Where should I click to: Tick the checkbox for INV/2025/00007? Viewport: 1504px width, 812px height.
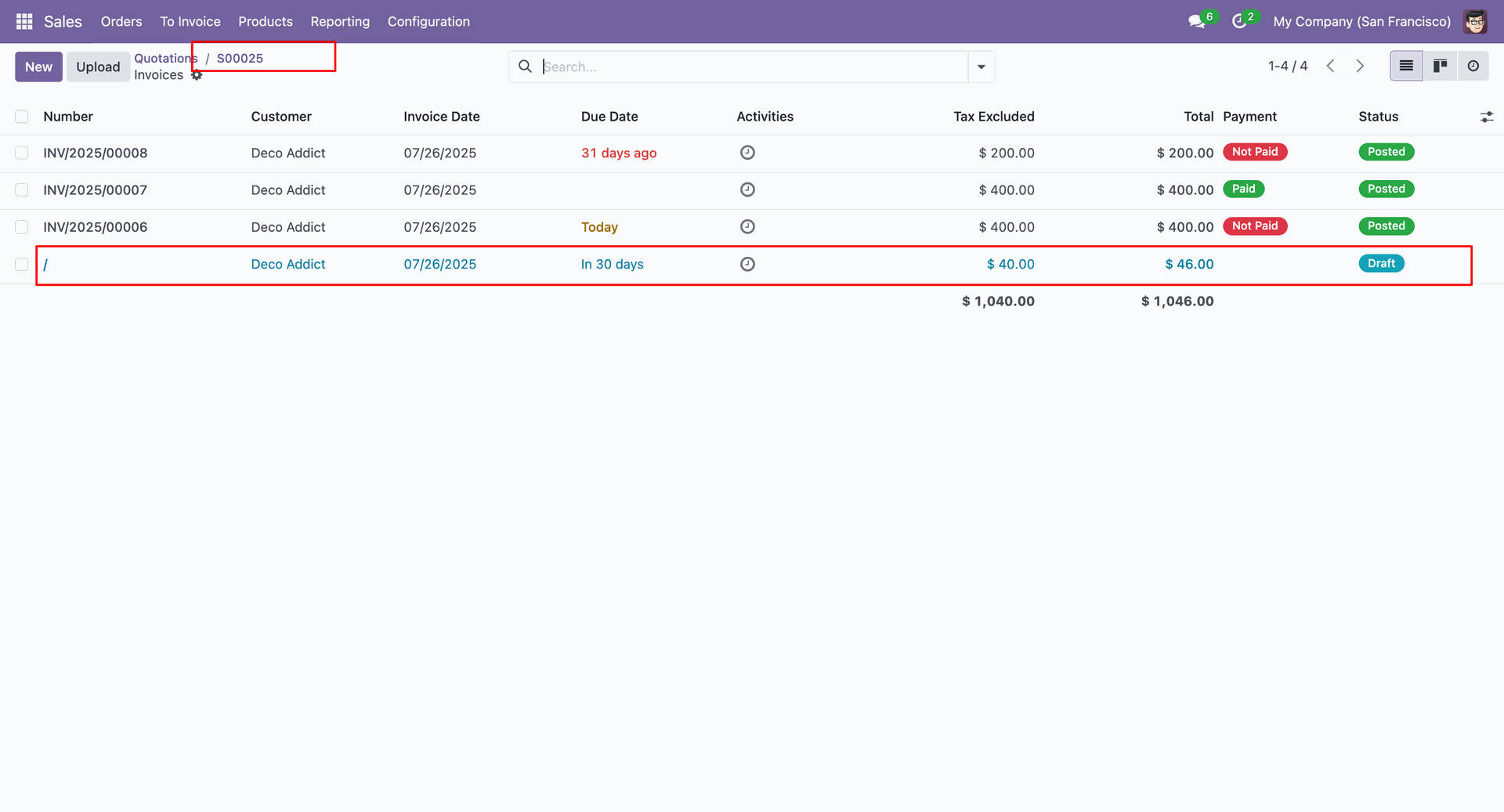[x=22, y=190]
